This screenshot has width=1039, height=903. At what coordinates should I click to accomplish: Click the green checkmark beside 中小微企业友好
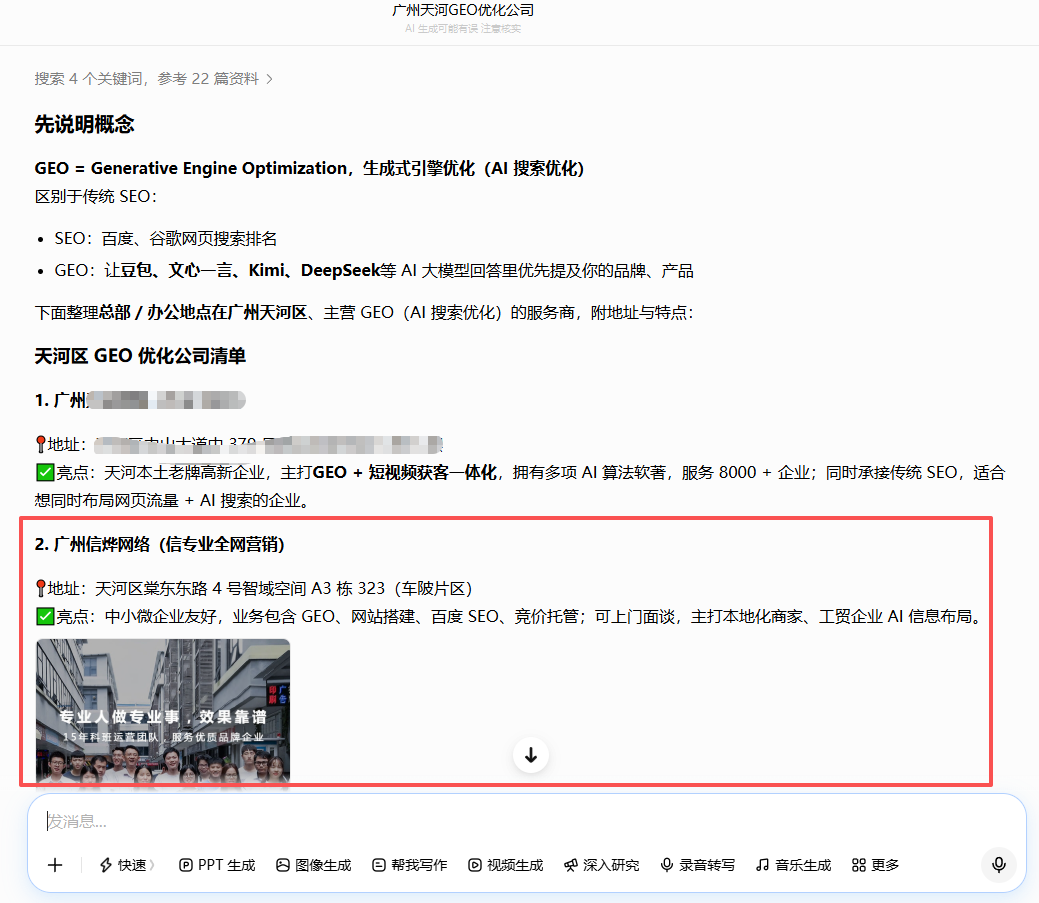pos(45,617)
